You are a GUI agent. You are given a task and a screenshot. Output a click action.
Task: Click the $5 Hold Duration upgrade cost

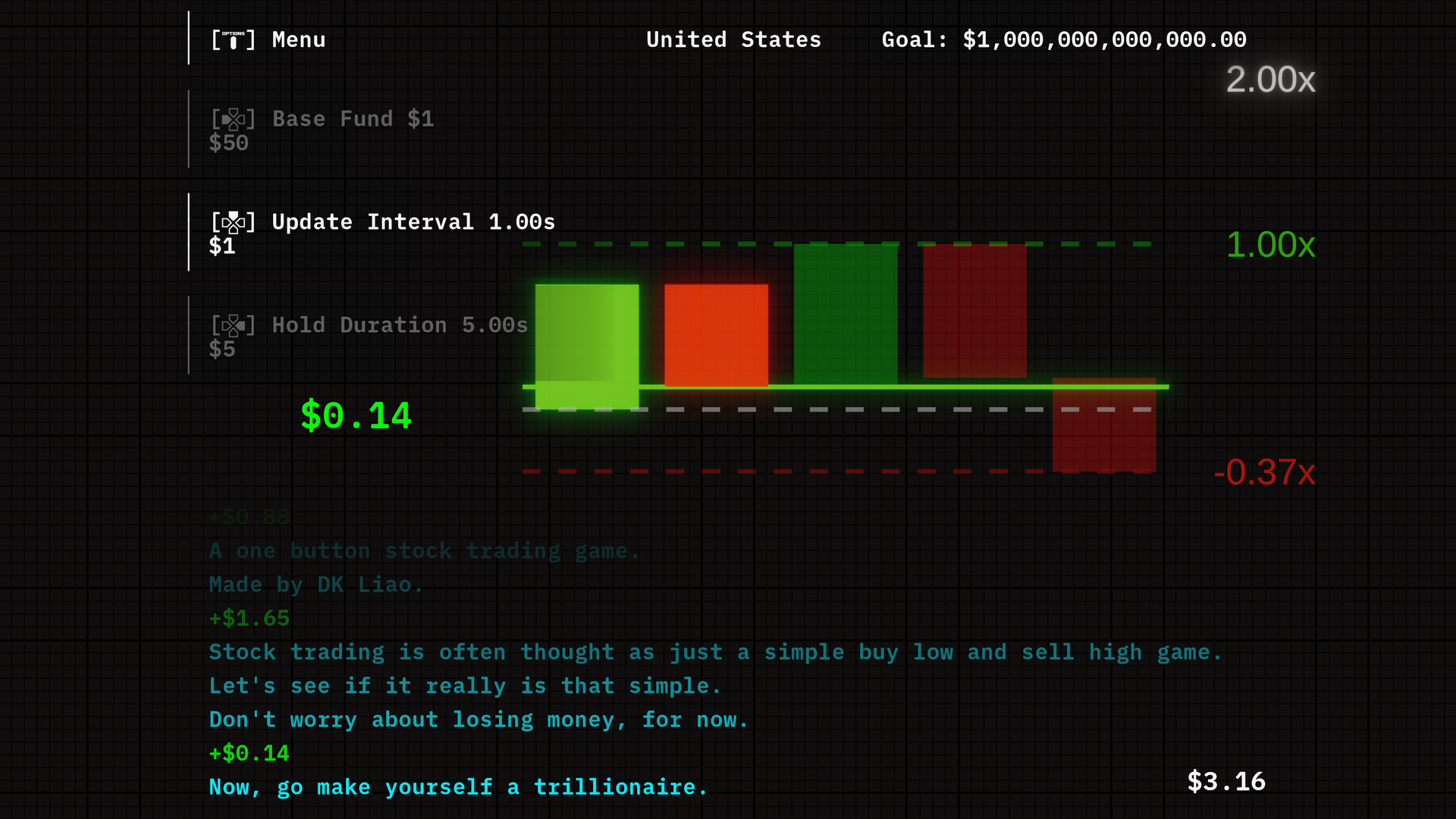click(x=222, y=350)
